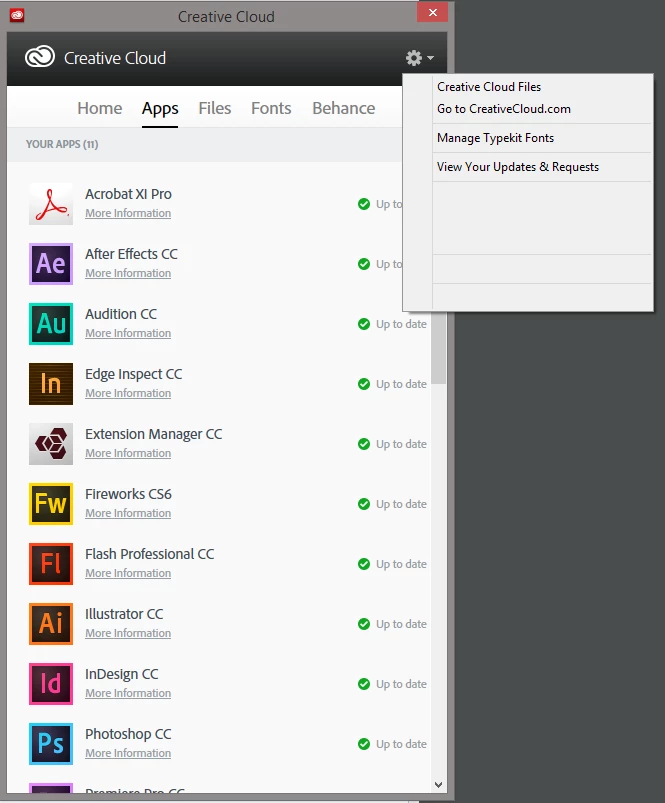The image size is (665, 803).
Task: Click the Creative Cloud logo in header
Action: (40, 57)
